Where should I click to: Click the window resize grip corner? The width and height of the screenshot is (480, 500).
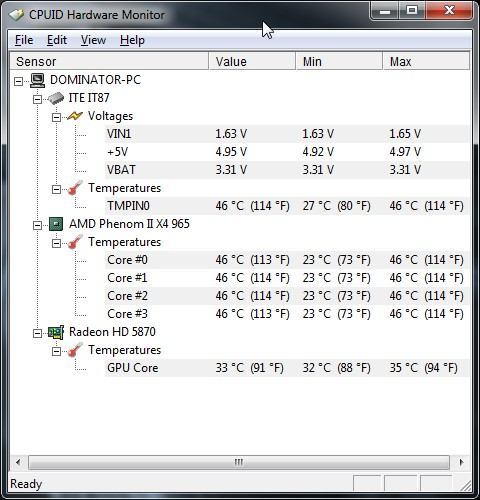coord(465,485)
